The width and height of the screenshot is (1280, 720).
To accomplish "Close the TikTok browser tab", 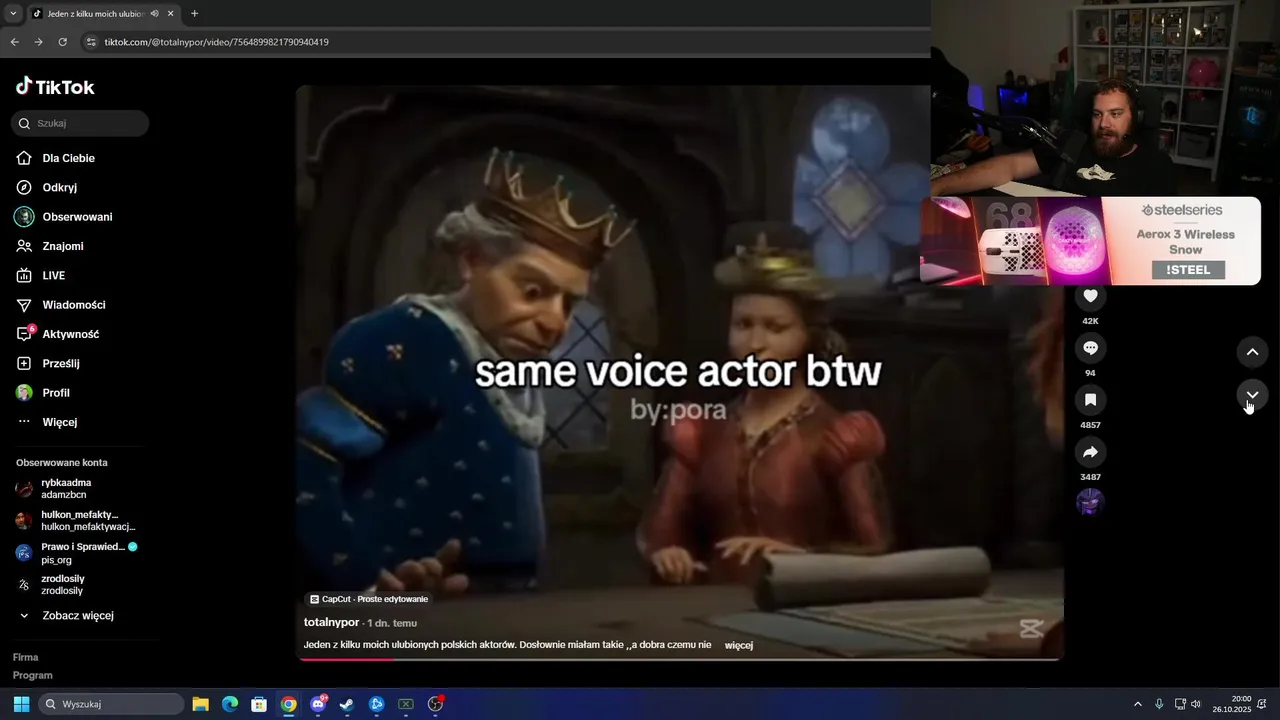I will point(171,14).
